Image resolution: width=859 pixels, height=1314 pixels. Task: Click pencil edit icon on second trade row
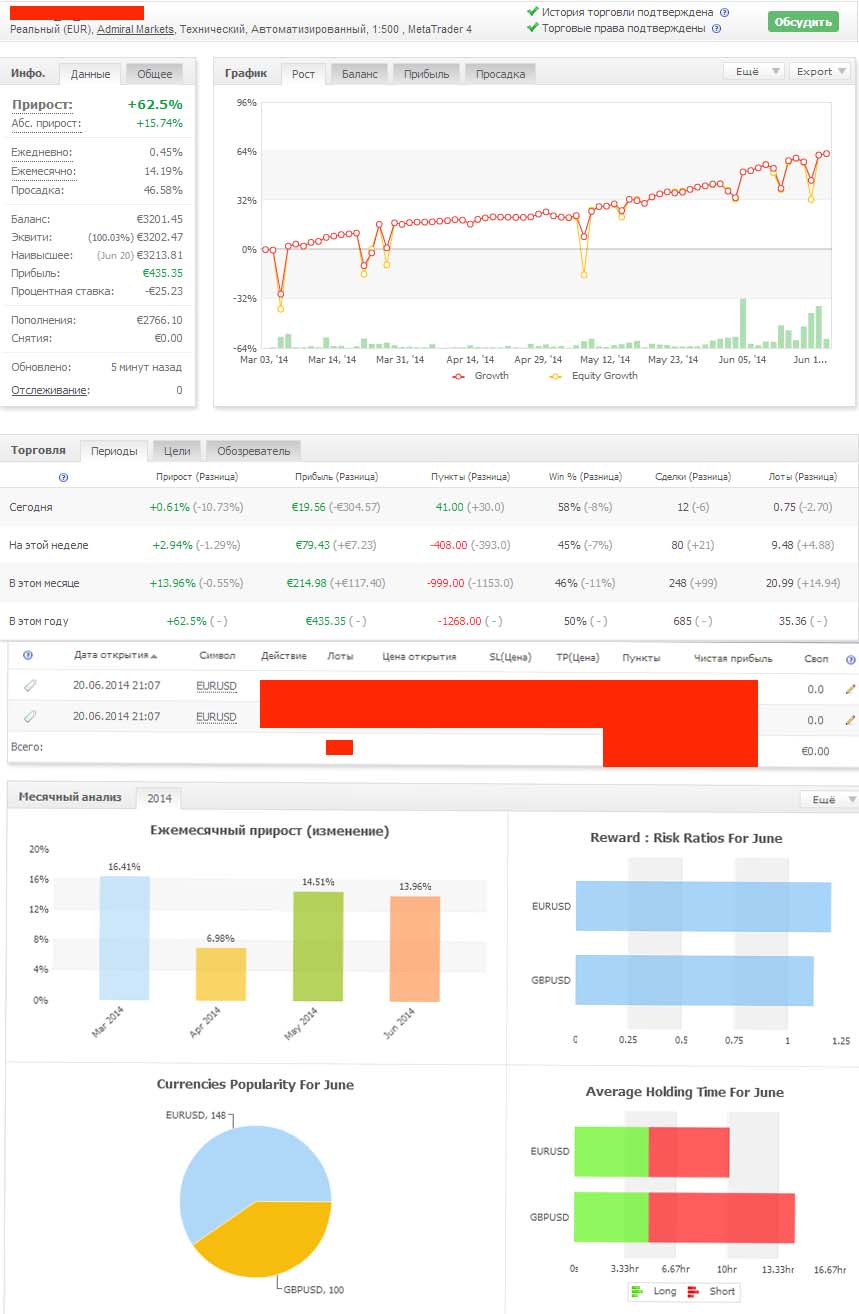pos(850,720)
